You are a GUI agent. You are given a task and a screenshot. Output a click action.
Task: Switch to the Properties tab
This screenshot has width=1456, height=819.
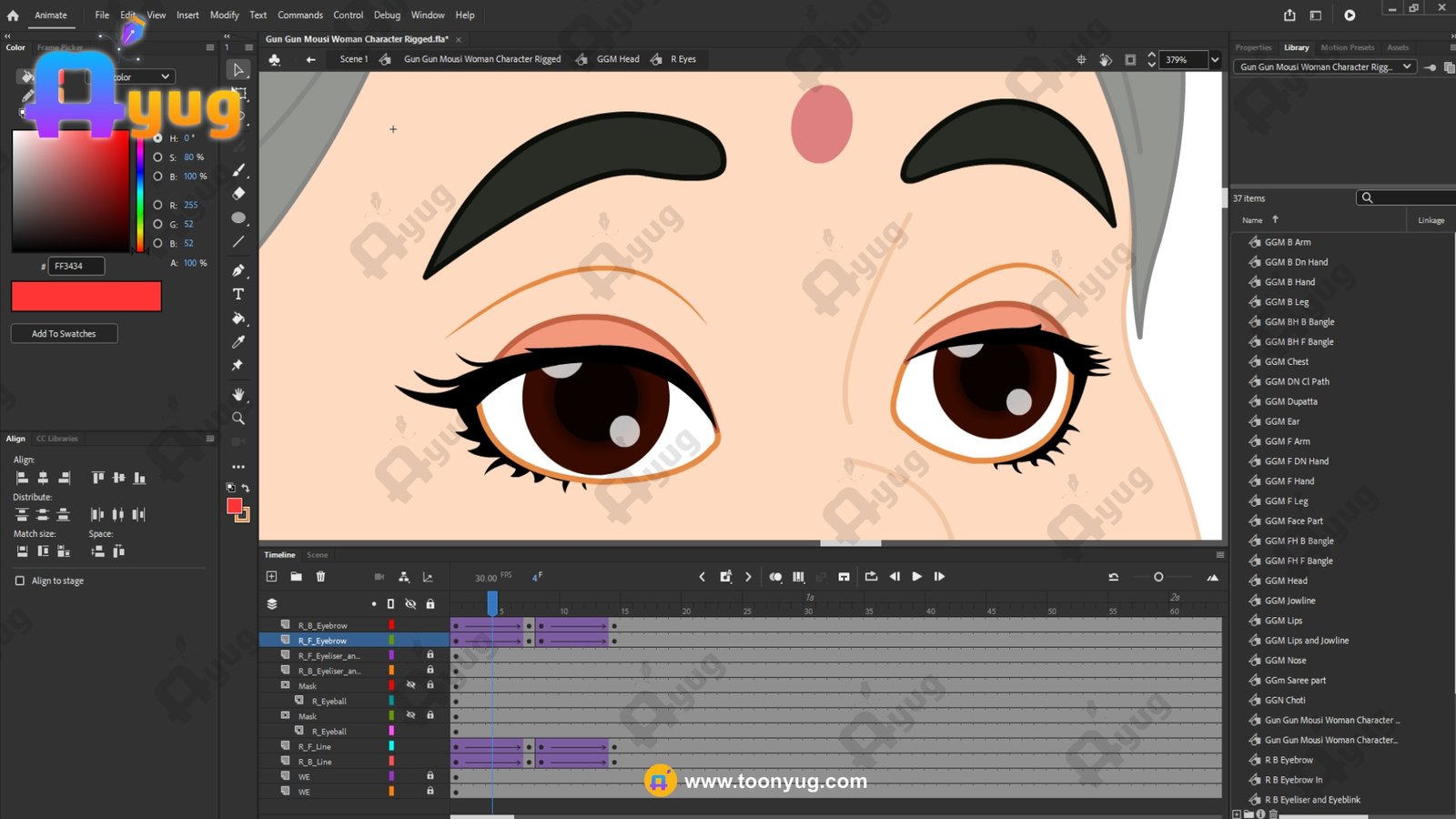click(1253, 47)
